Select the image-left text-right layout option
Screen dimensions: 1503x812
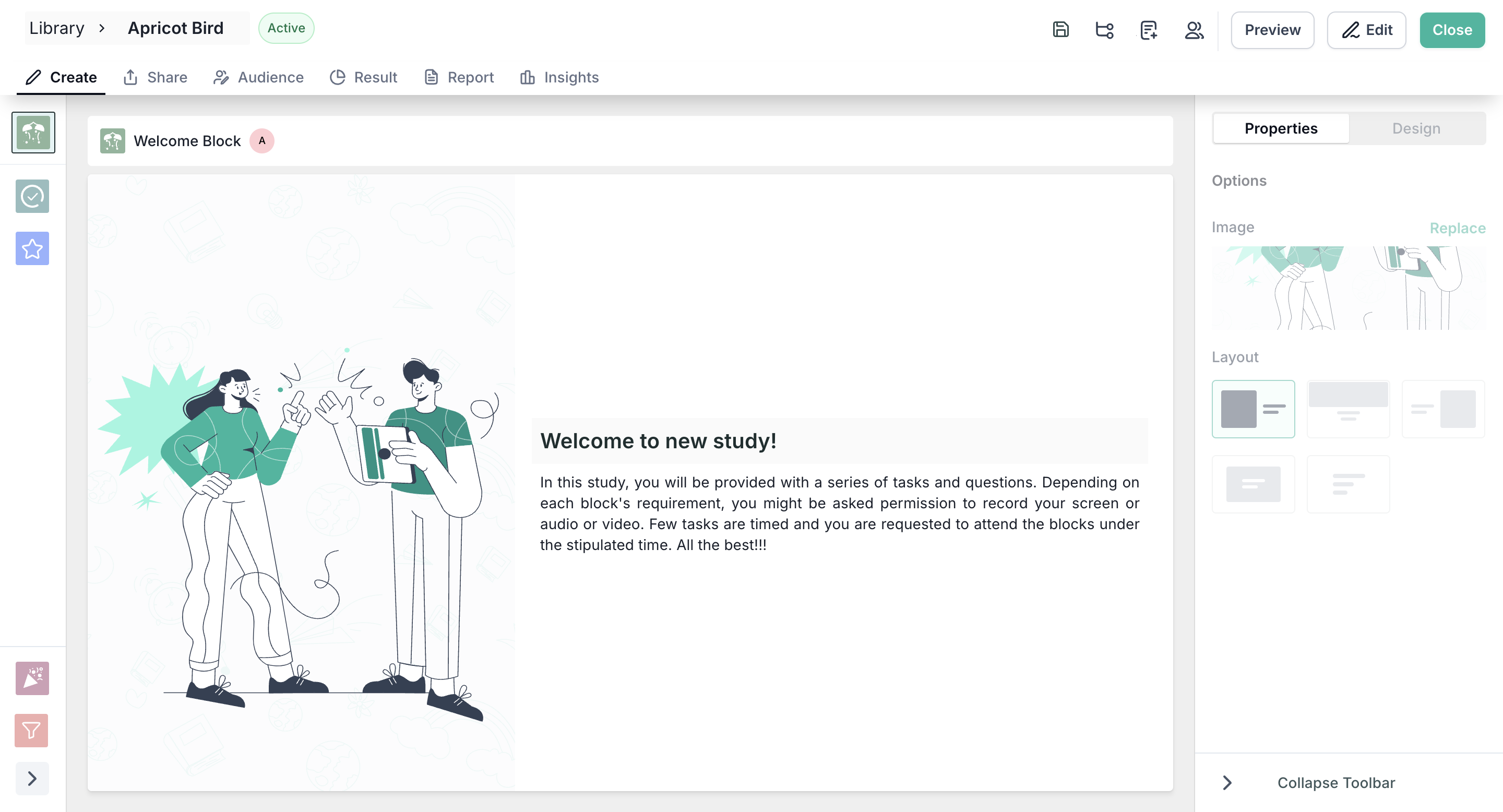[x=1252, y=409]
